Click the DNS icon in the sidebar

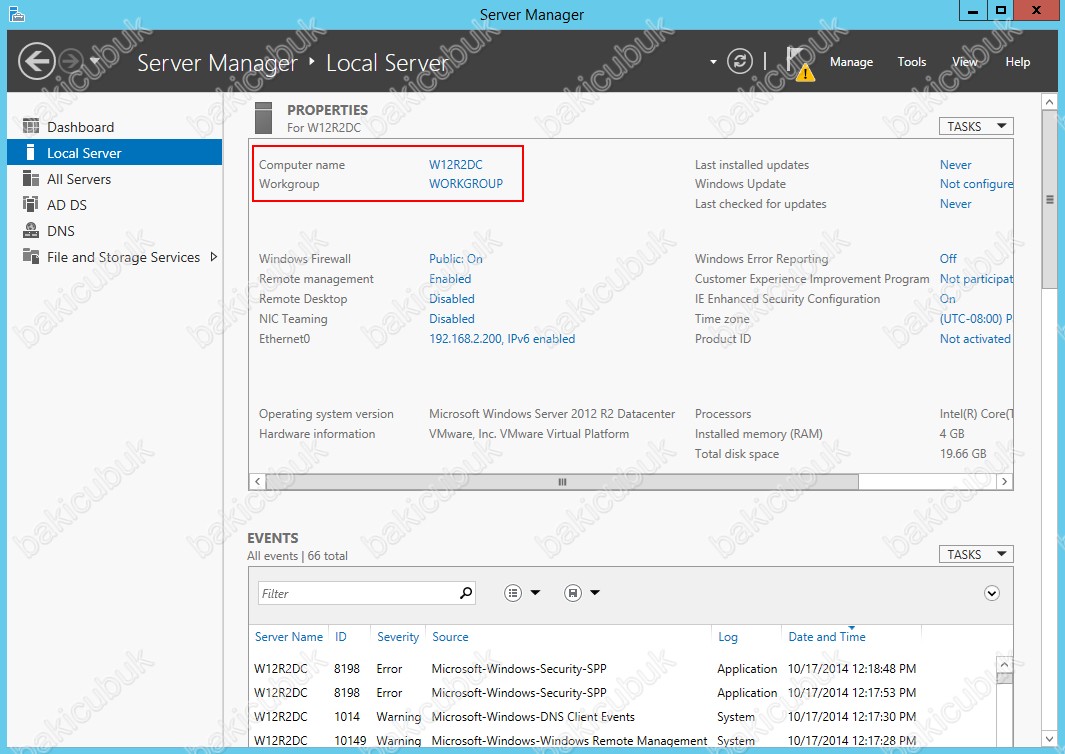coord(31,230)
